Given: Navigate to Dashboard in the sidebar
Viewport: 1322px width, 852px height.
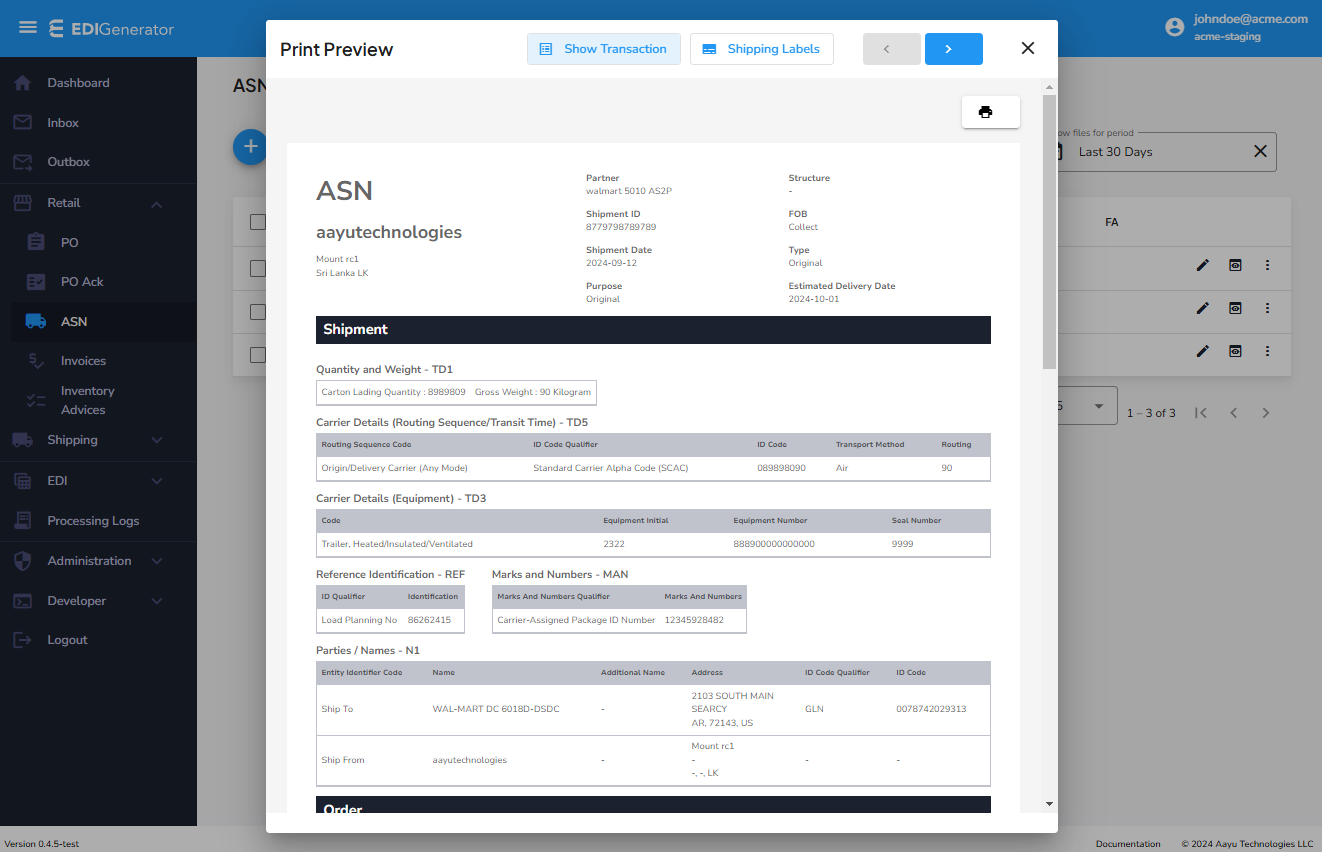Looking at the screenshot, I should tap(80, 82).
